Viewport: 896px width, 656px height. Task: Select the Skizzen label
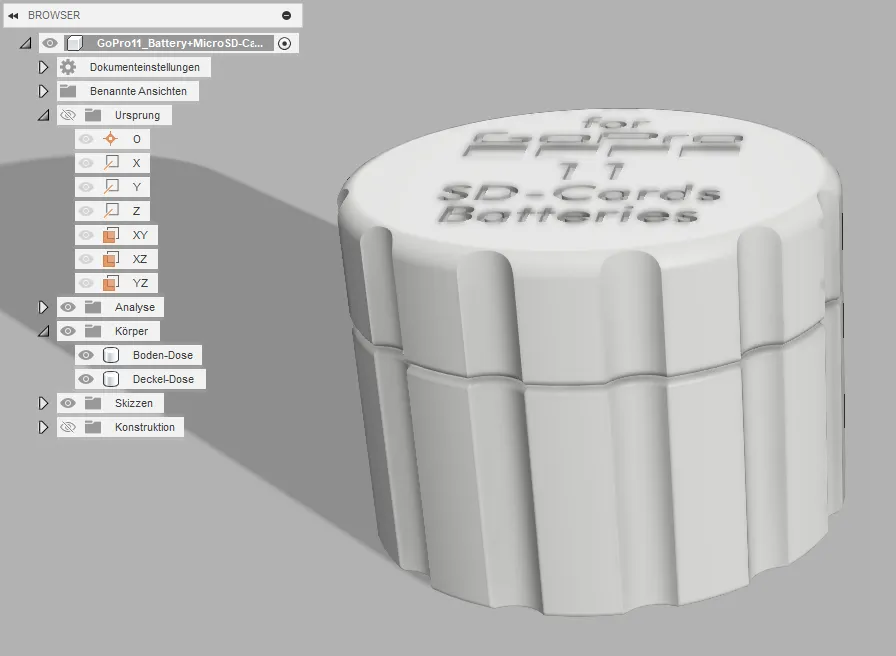coord(134,403)
